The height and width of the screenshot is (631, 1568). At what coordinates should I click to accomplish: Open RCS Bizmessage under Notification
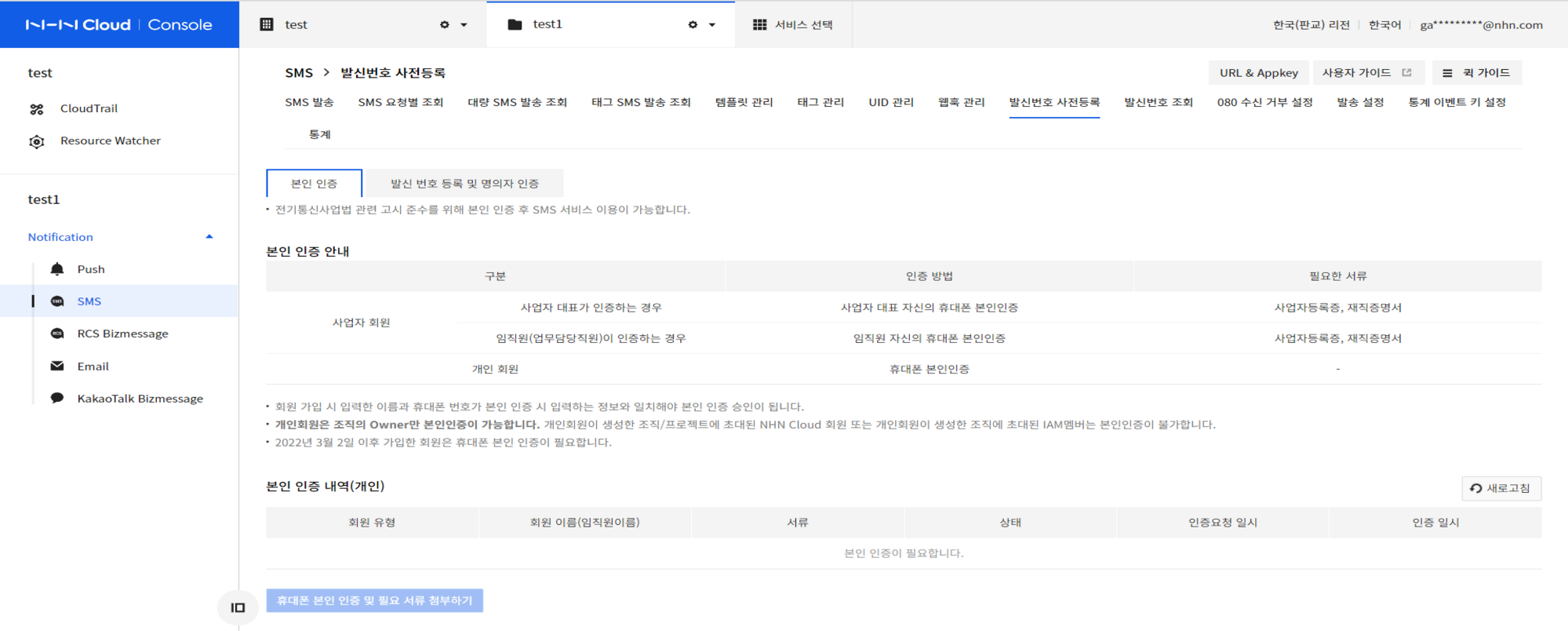122,334
